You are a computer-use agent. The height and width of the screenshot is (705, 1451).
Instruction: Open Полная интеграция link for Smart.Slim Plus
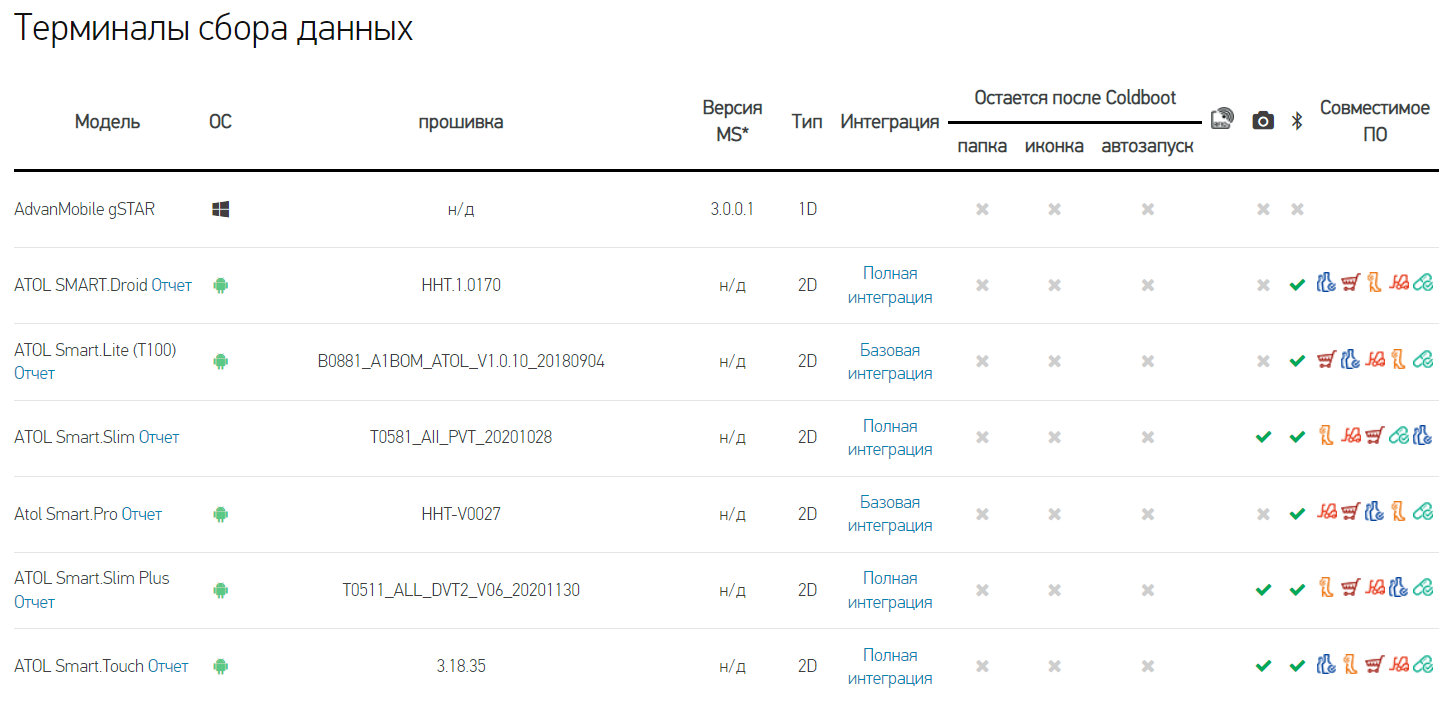pyautogui.click(x=890, y=590)
